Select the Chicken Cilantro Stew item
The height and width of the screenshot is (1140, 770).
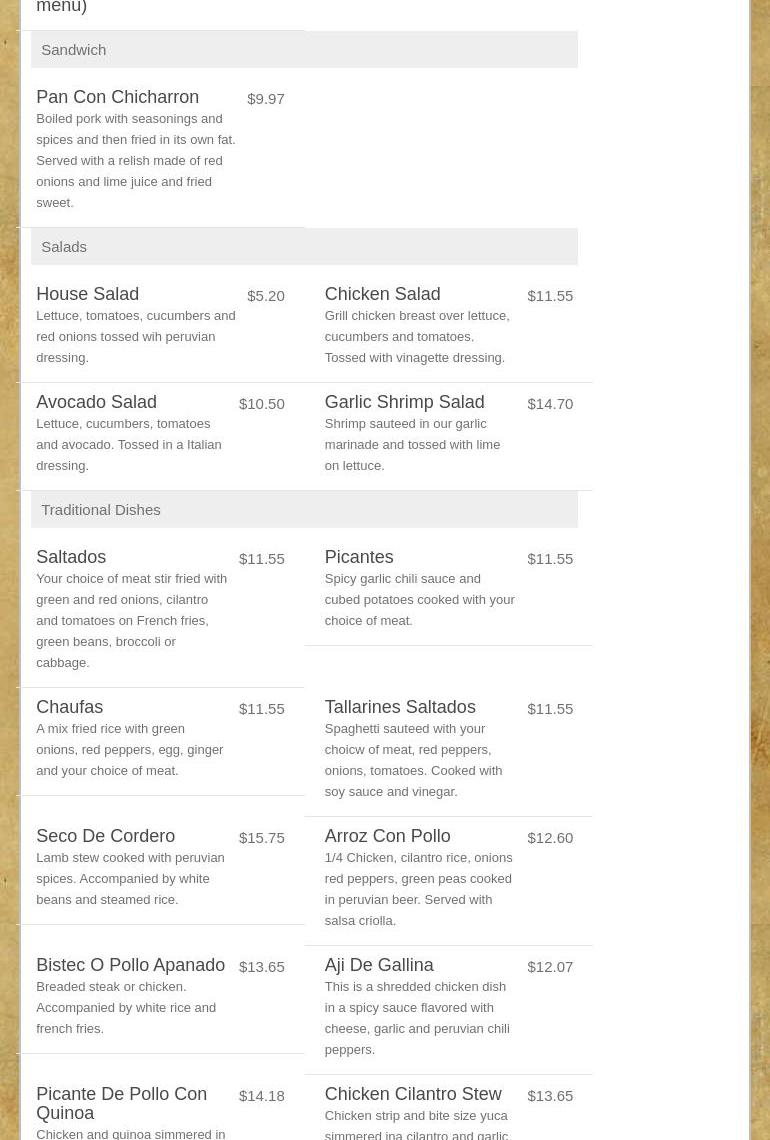[x=412, y=1094]
